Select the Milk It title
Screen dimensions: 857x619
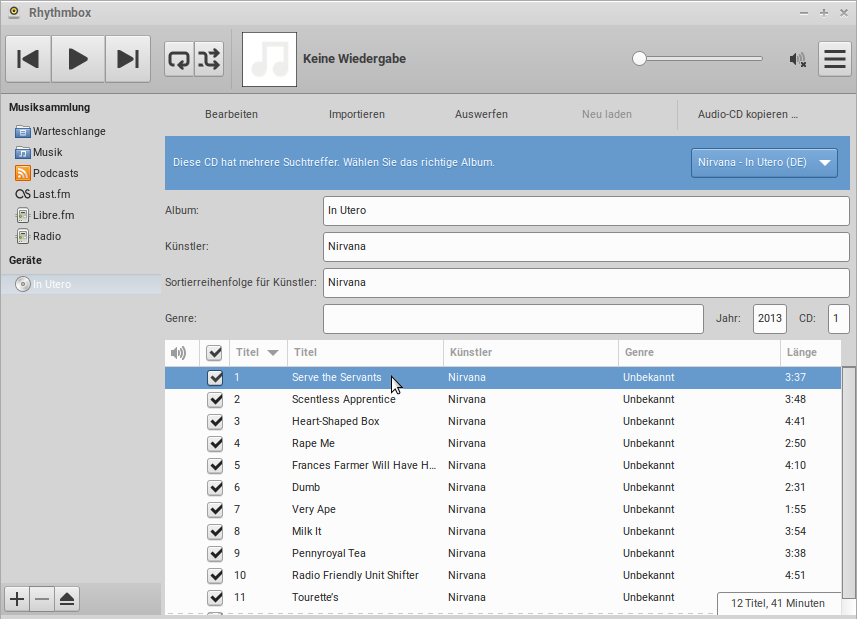(307, 531)
